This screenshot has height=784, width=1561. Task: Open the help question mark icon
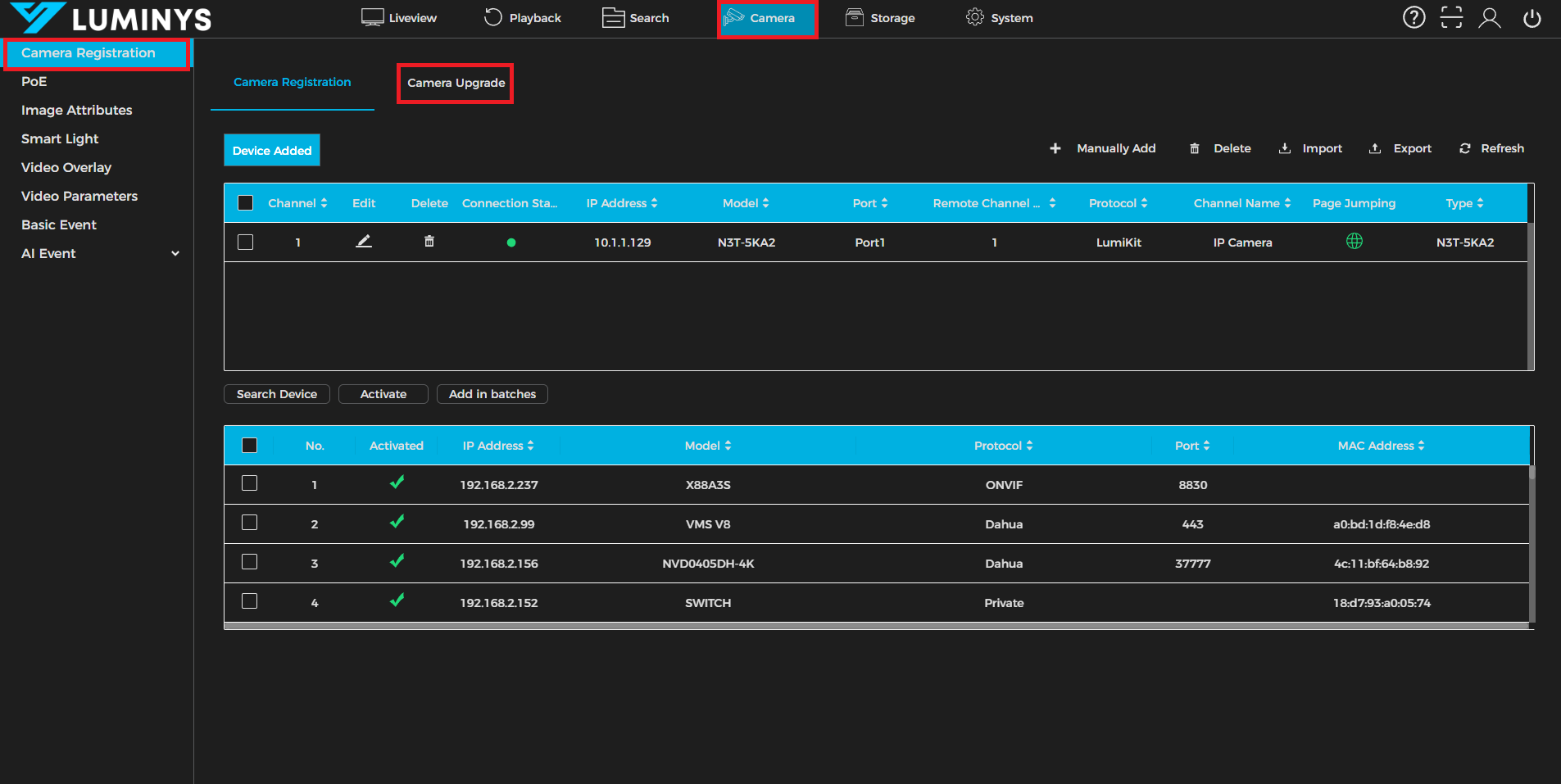(x=1414, y=18)
